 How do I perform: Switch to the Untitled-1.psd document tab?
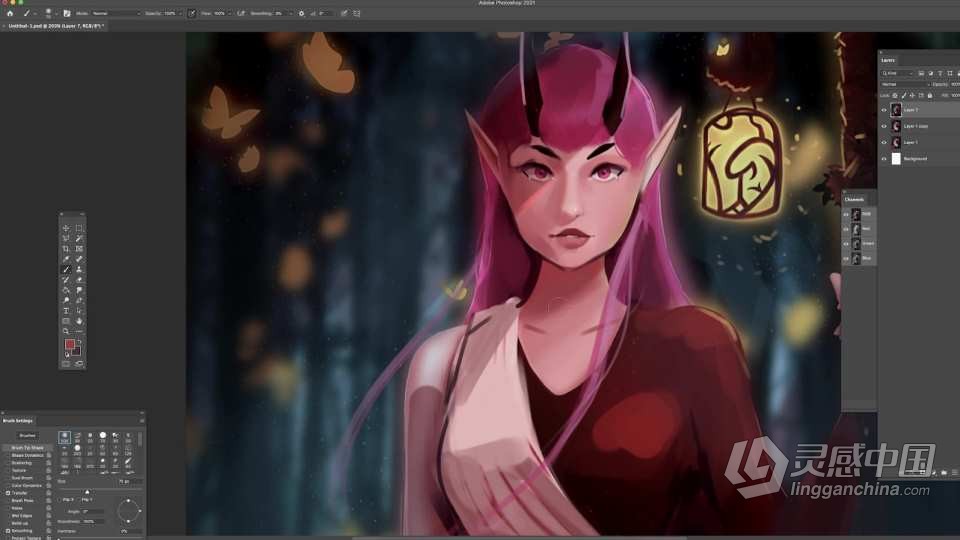[55, 26]
